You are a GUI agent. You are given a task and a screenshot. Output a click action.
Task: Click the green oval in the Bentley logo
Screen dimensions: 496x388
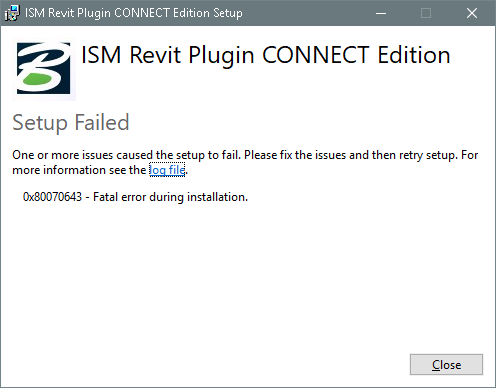click(37, 80)
